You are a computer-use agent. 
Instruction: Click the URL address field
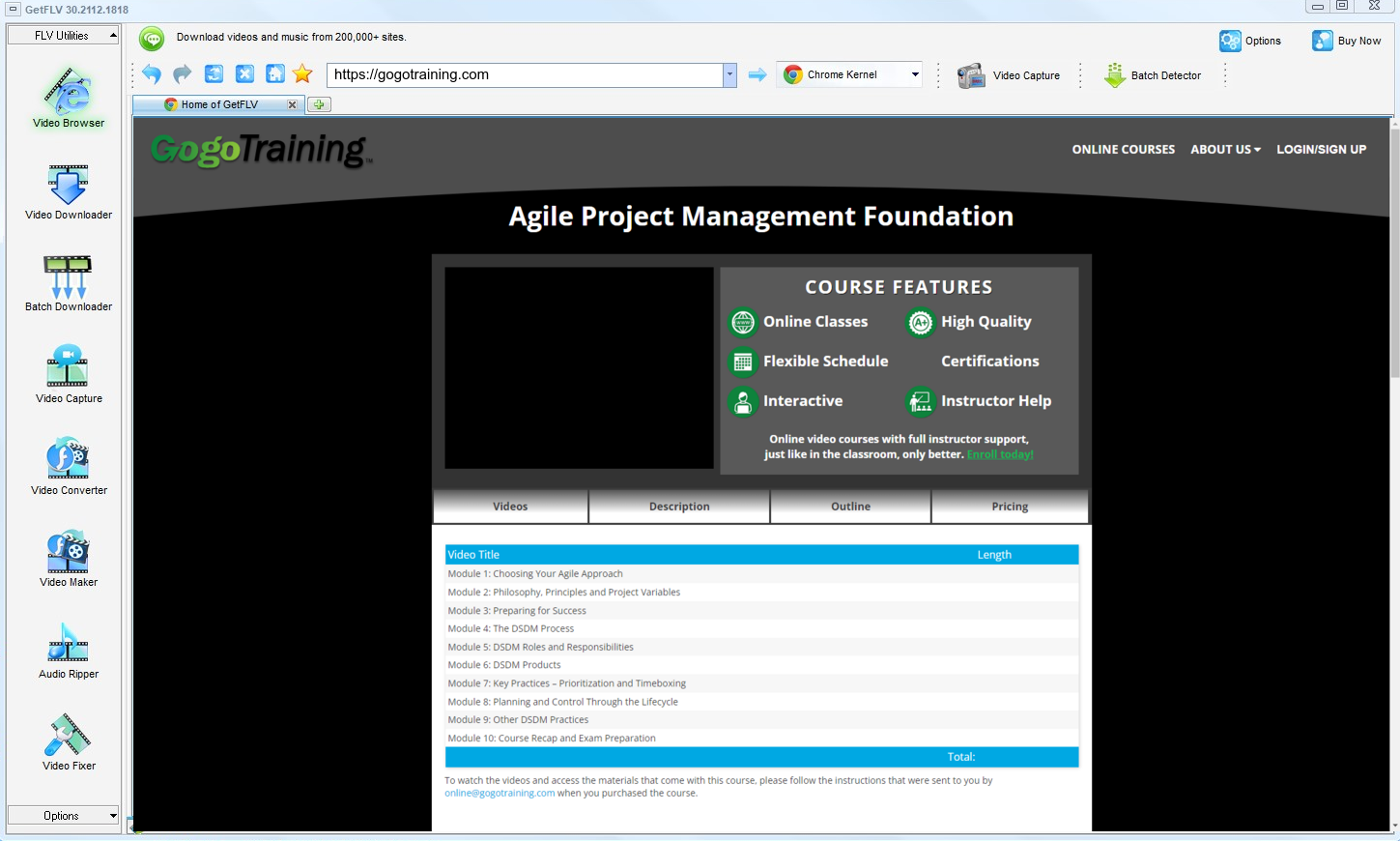point(525,74)
